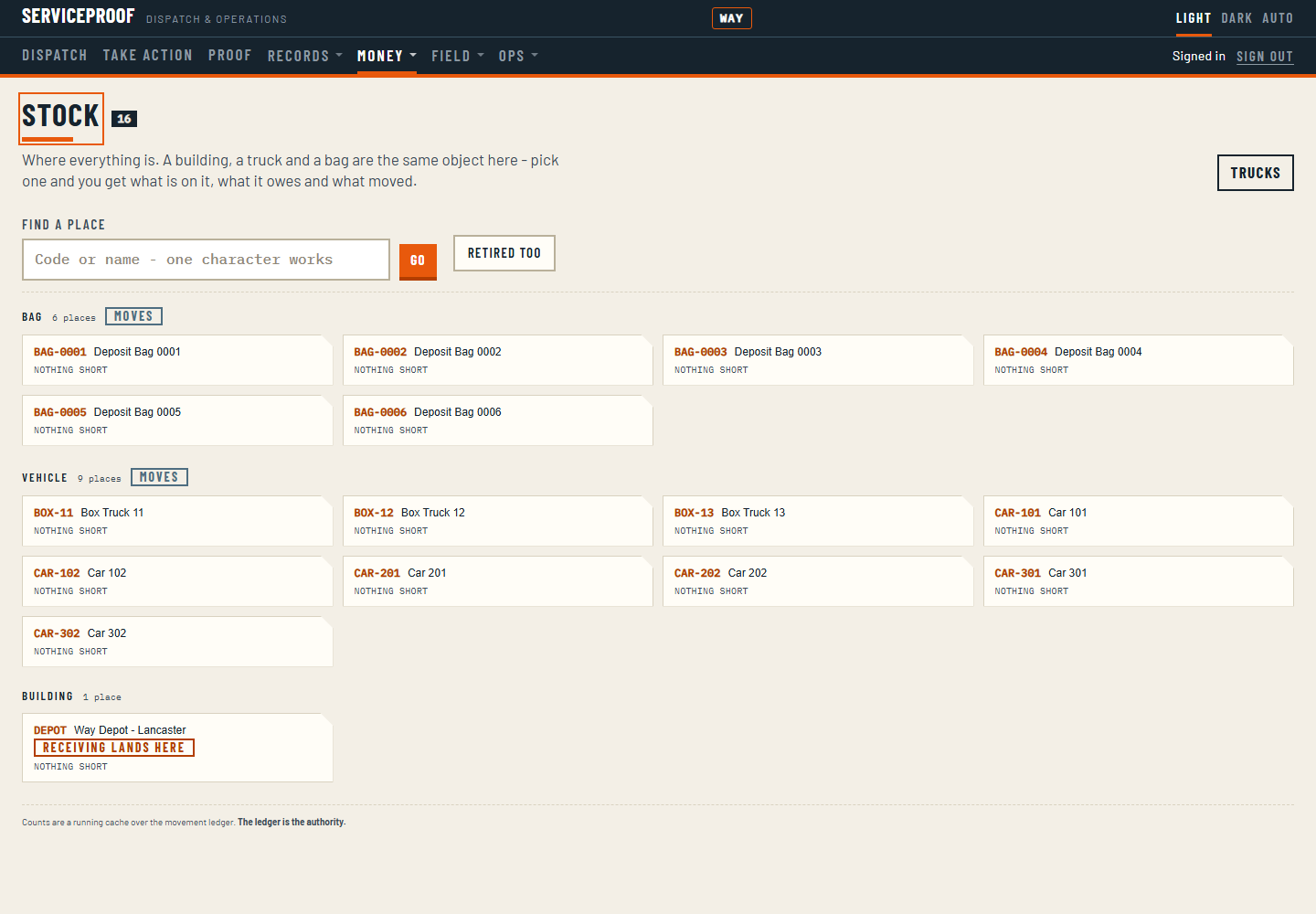The height and width of the screenshot is (914, 1316).
Task: Go to Take Action
Action: pyautogui.click(x=148, y=56)
